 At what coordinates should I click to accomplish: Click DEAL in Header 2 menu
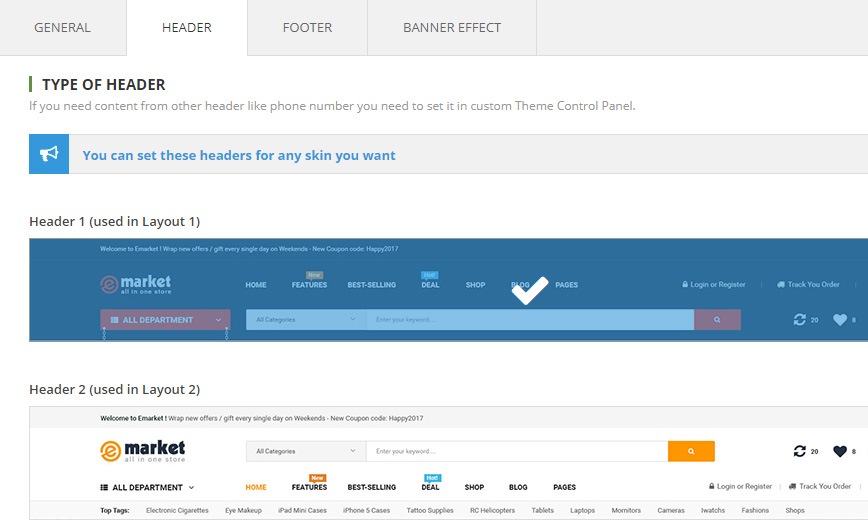[x=430, y=488]
